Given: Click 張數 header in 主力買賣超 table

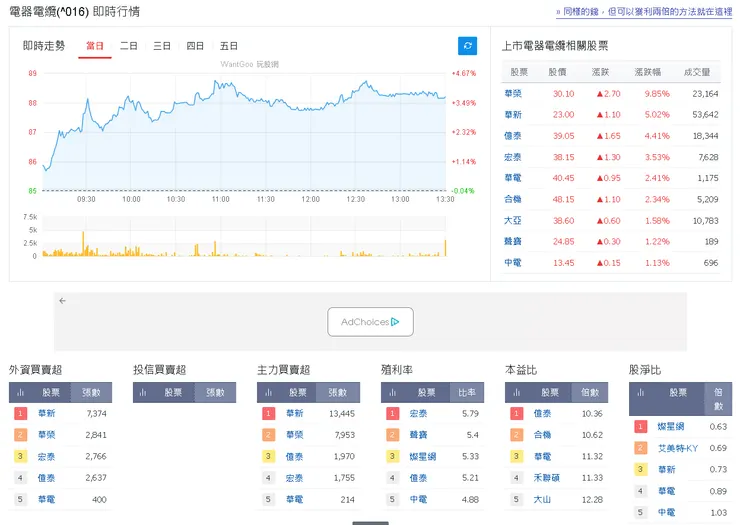Looking at the screenshot, I should [x=337, y=392].
